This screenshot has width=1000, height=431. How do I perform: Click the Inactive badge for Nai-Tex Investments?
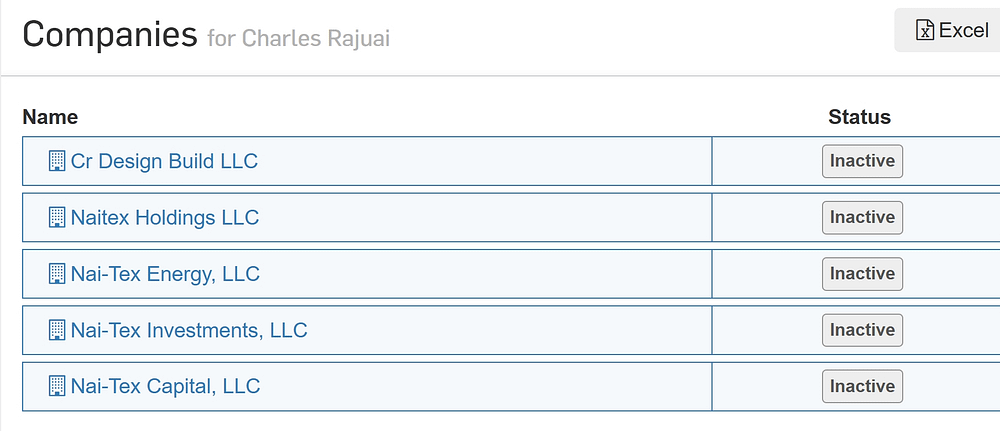[x=862, y=330]
